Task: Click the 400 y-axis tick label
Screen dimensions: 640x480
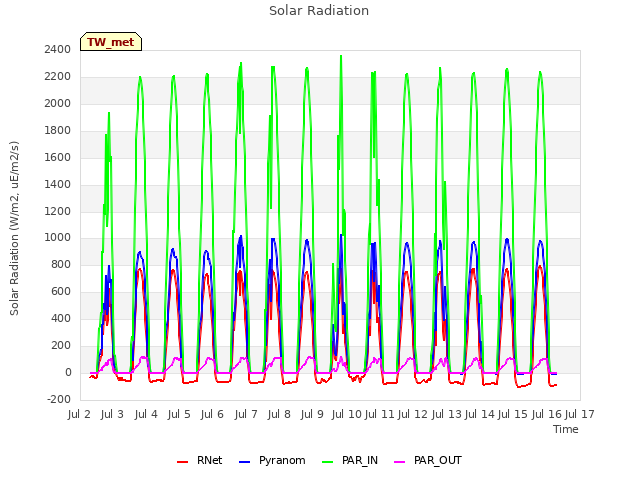Action: point(61,318)
